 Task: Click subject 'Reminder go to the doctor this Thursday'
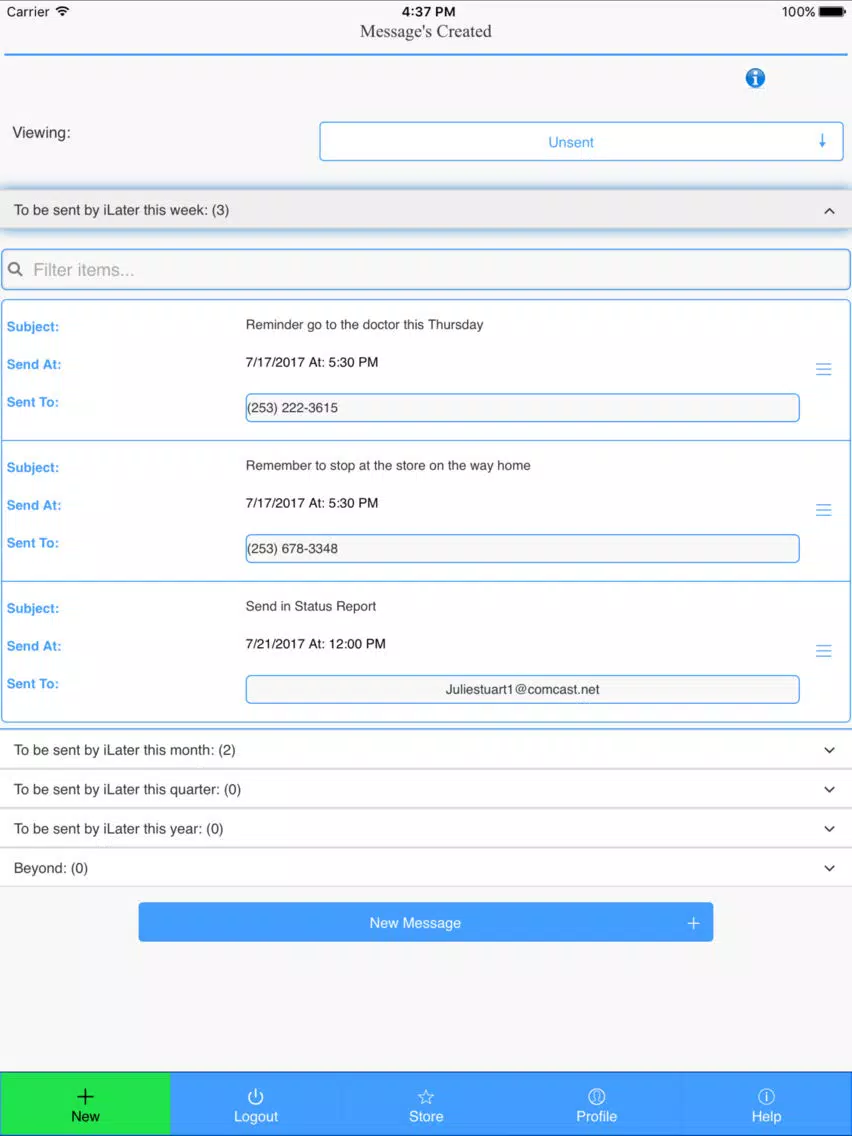pos(364,325)
